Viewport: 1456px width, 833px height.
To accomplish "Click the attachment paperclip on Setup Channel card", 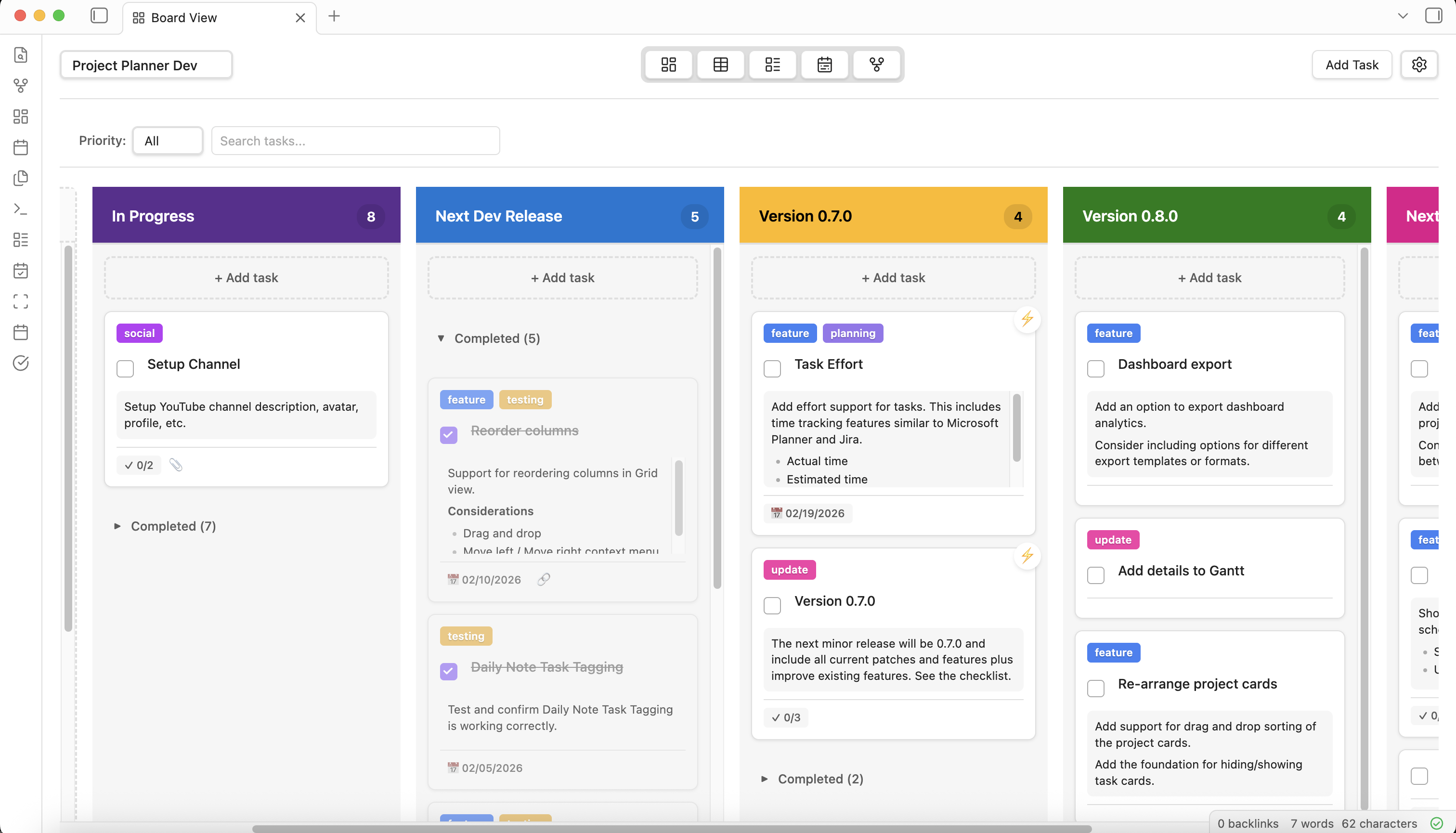I will 176,465.
